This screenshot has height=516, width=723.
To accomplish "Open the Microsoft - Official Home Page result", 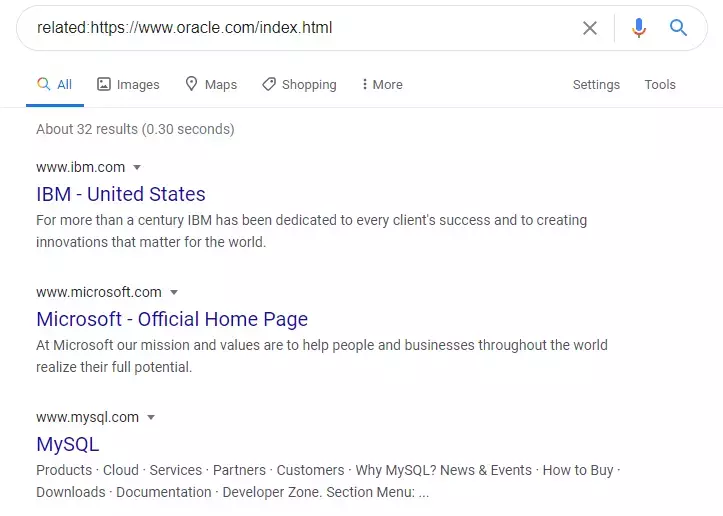I will coord(172,319).
